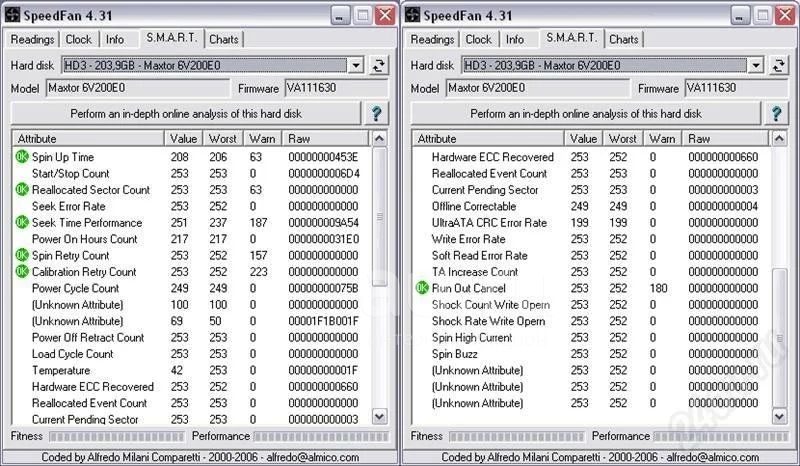Click the Raw column header in right window
The image size is (800, 466).
[x=724, y=138]
